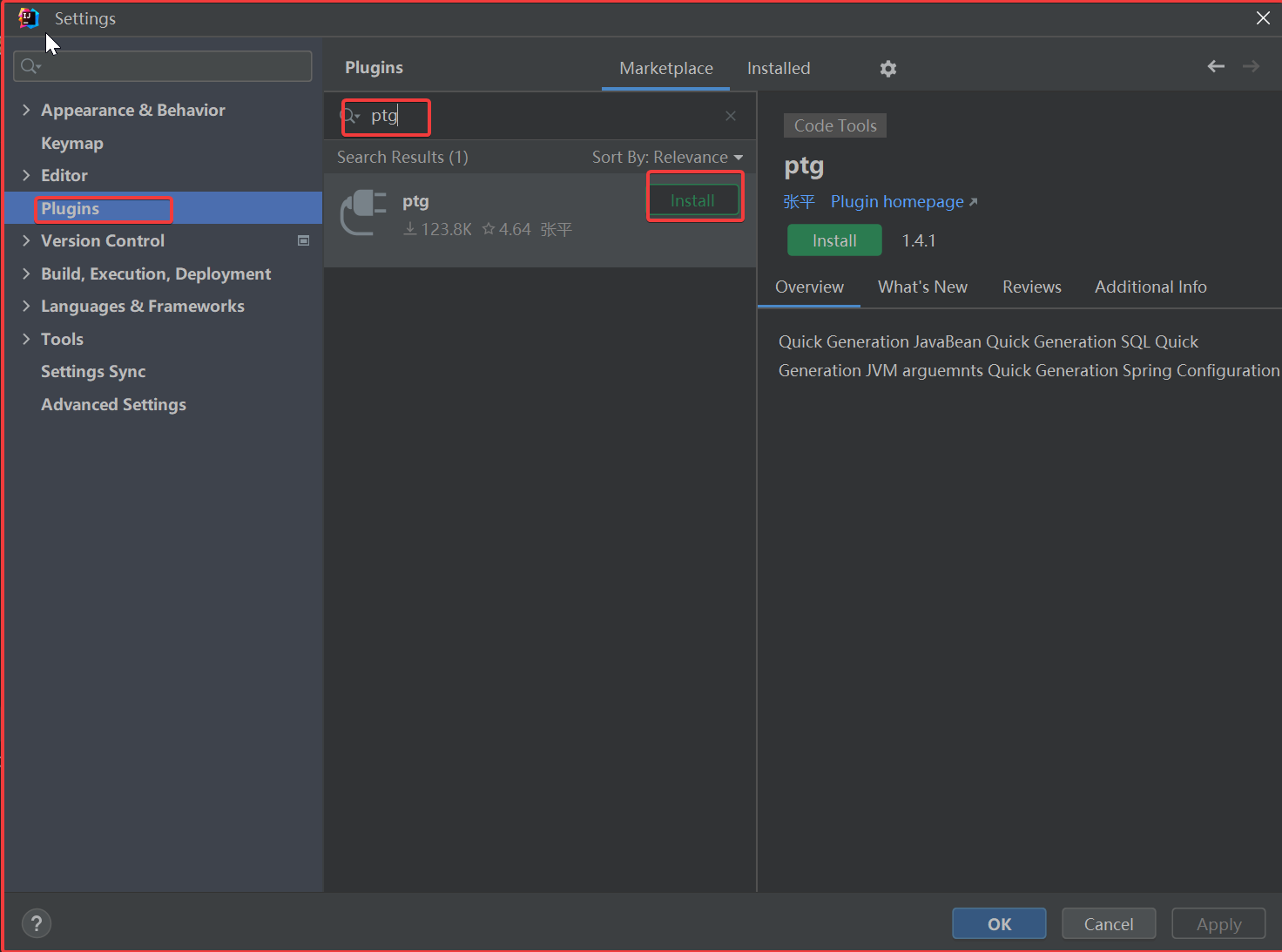
Task: Click the Quick Generation JavaBean description text
Action: pos(1029,355)
